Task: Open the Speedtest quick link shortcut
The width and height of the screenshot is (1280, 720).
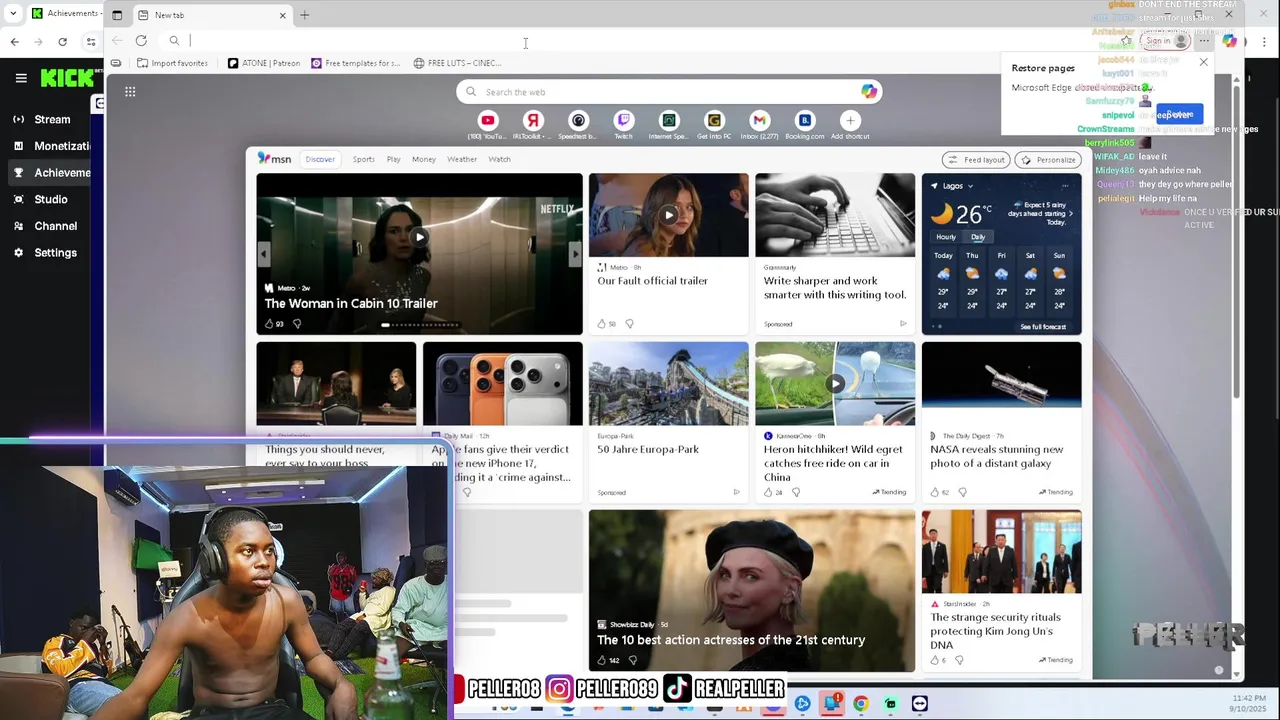Action: coord(578,121)
